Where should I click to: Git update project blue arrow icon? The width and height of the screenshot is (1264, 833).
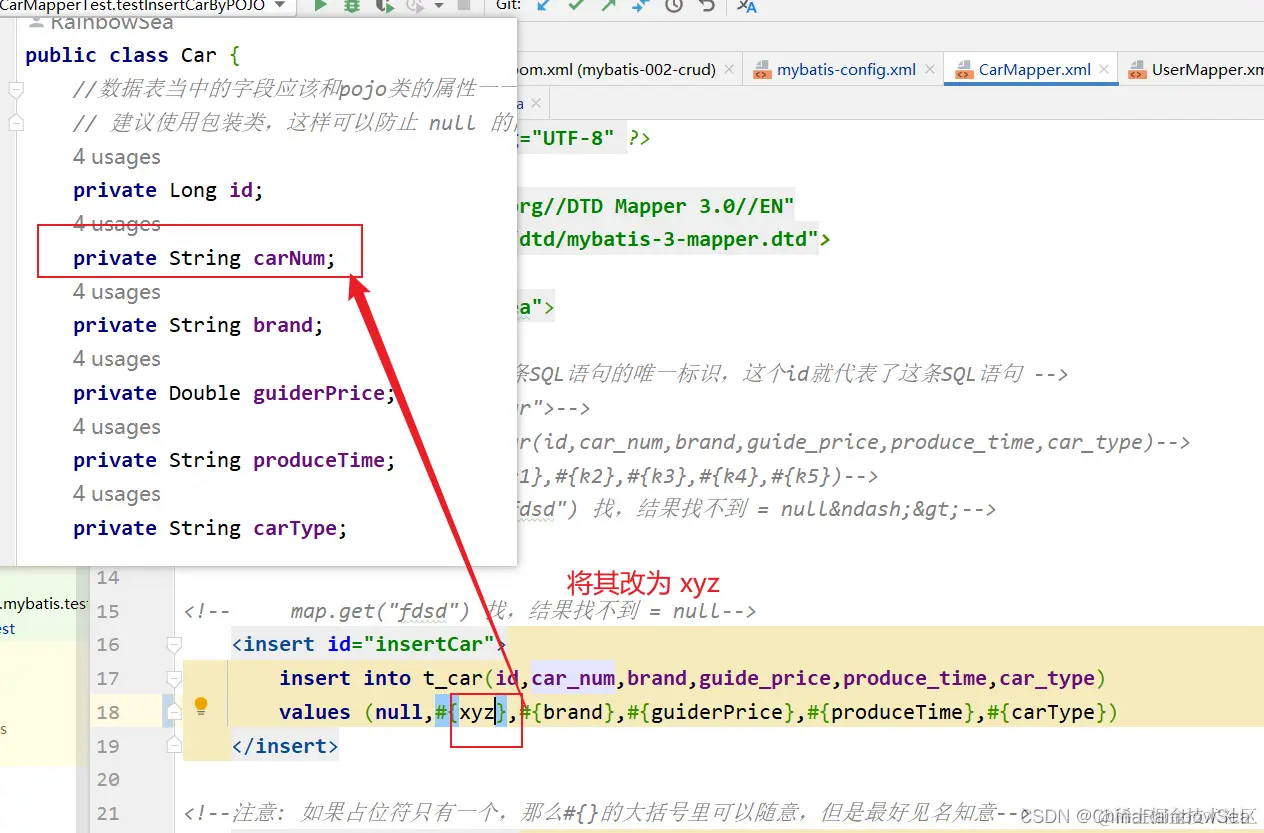coord(543,6)
